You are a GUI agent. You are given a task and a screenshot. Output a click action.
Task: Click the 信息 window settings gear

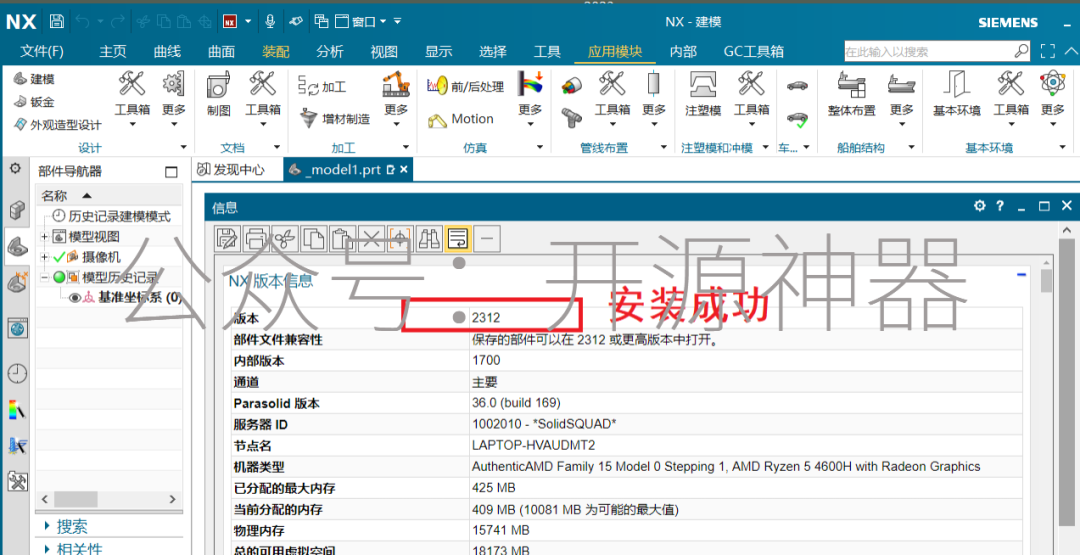(979, 206)
